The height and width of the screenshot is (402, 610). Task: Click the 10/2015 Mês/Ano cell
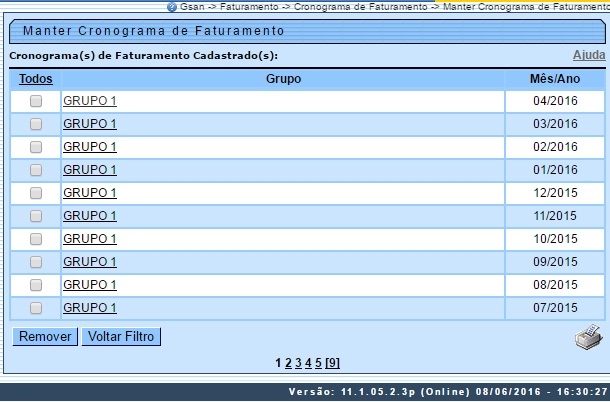[x=555, y=239]
